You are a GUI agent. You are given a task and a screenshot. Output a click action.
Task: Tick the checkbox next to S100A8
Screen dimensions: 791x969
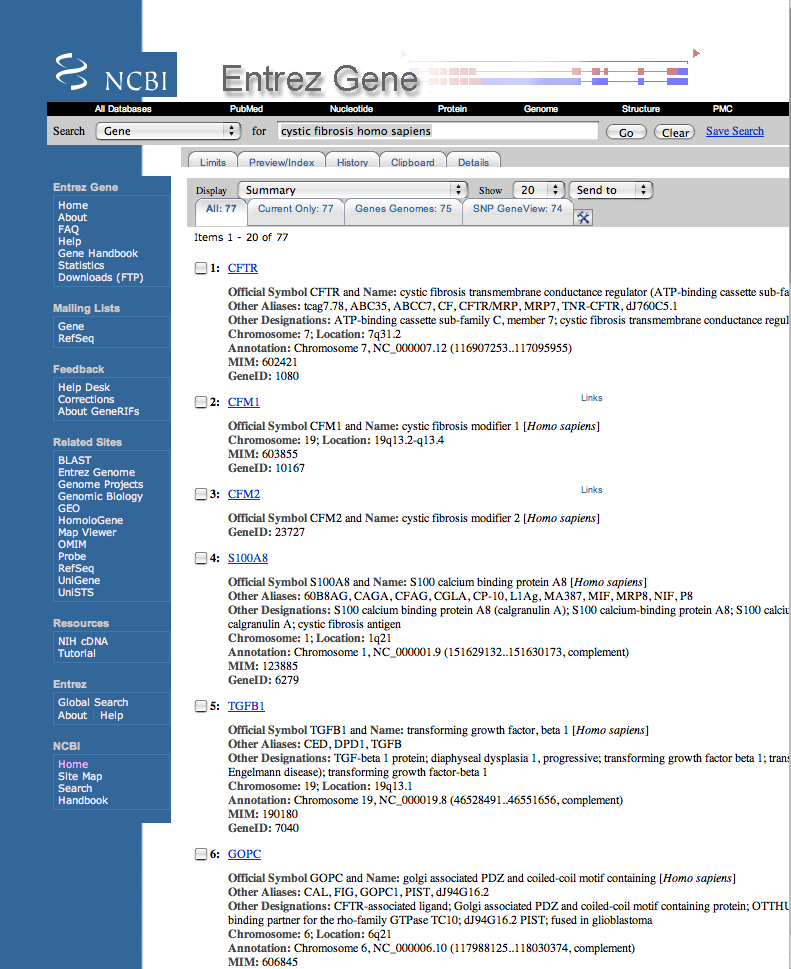coord(201,558)
